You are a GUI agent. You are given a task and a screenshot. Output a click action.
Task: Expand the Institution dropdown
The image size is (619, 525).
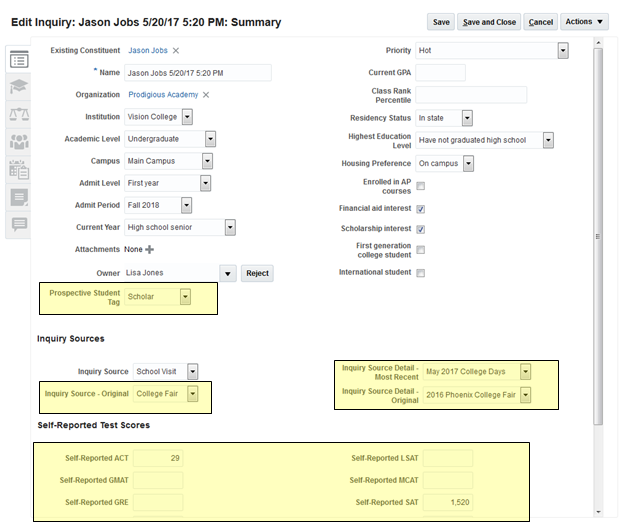[x=188, y=117]
